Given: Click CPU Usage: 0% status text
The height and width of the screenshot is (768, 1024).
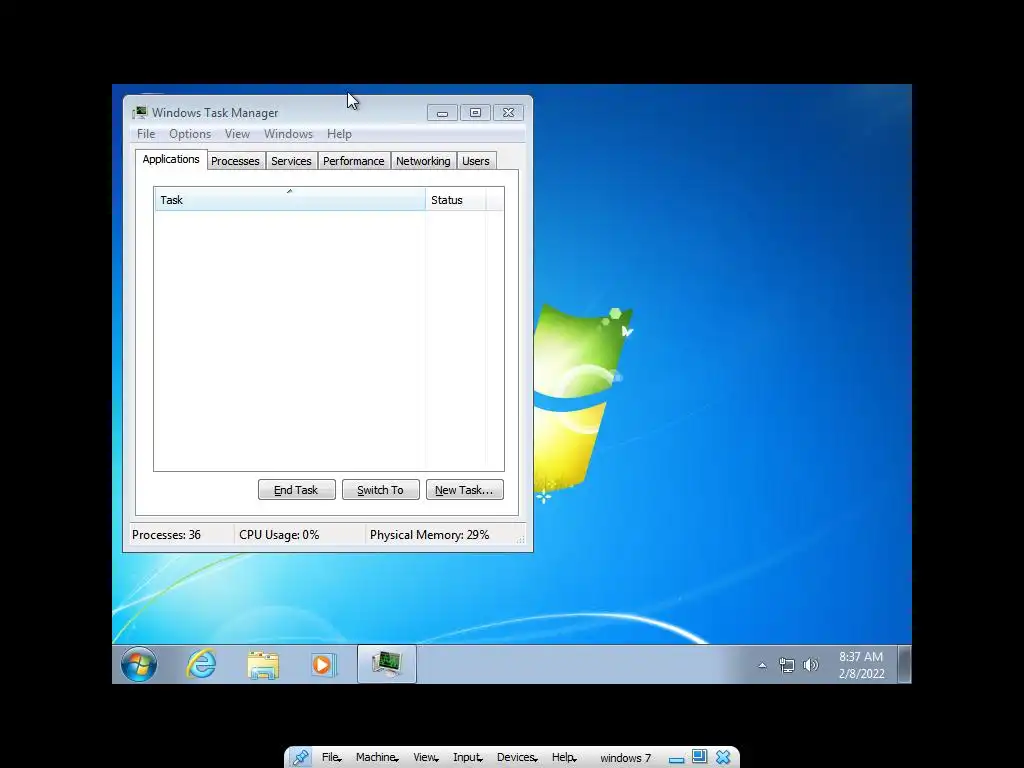Looking at the screenshot, I should 279,535.
